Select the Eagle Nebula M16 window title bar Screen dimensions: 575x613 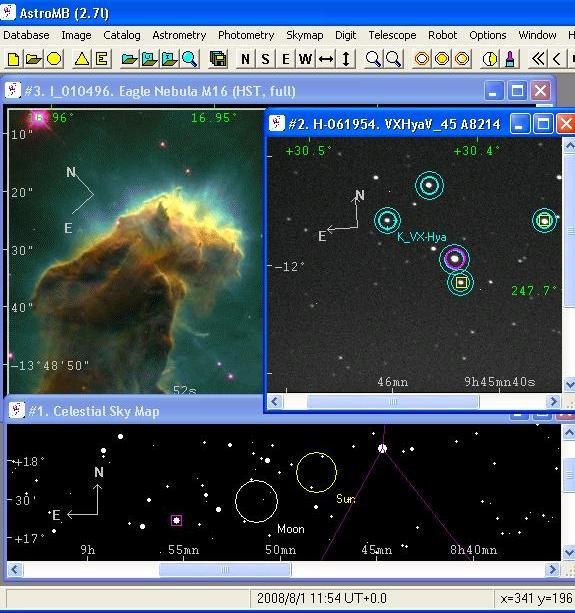(242, 91)
